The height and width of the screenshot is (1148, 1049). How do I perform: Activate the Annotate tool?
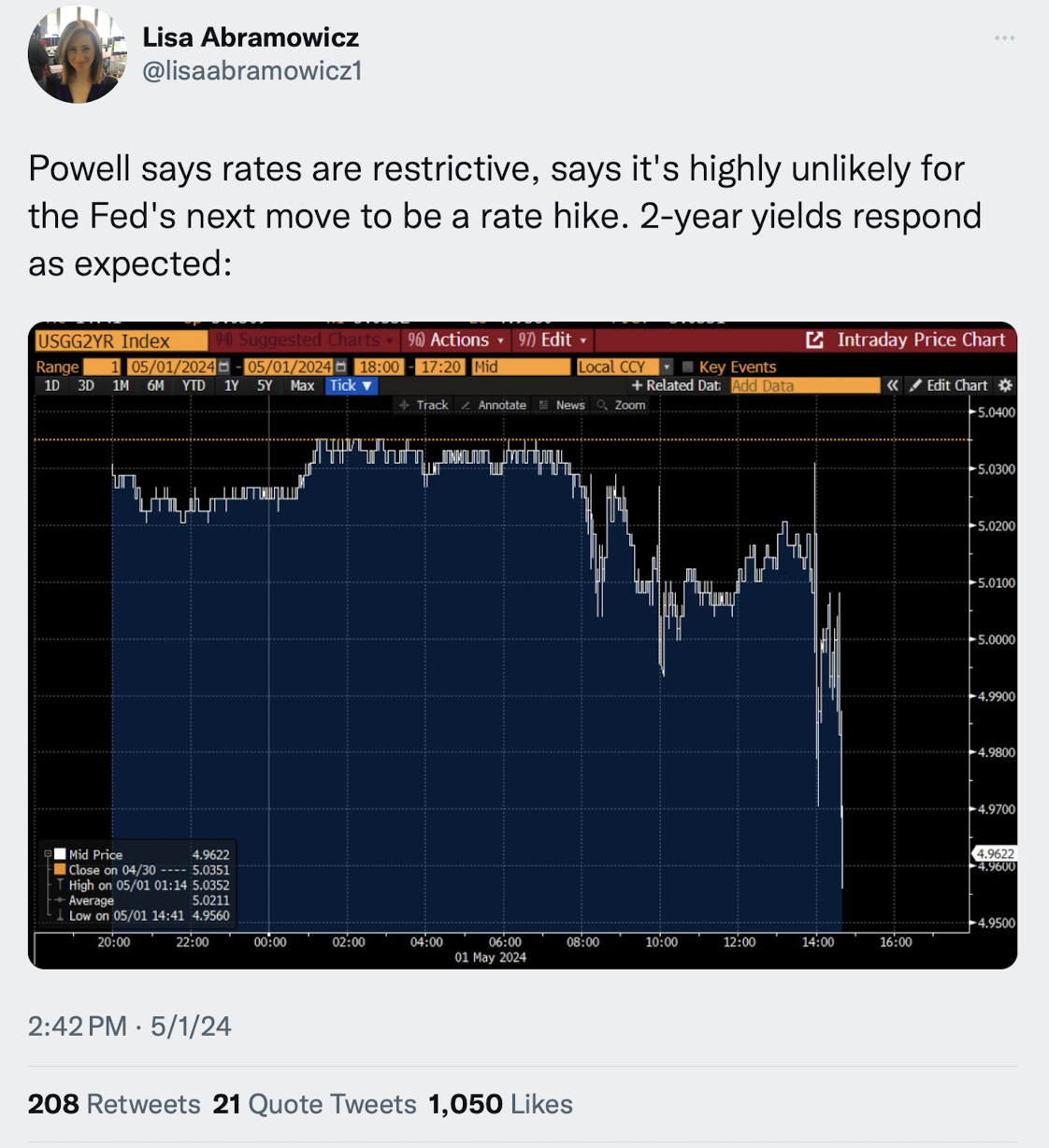(493, 405)
